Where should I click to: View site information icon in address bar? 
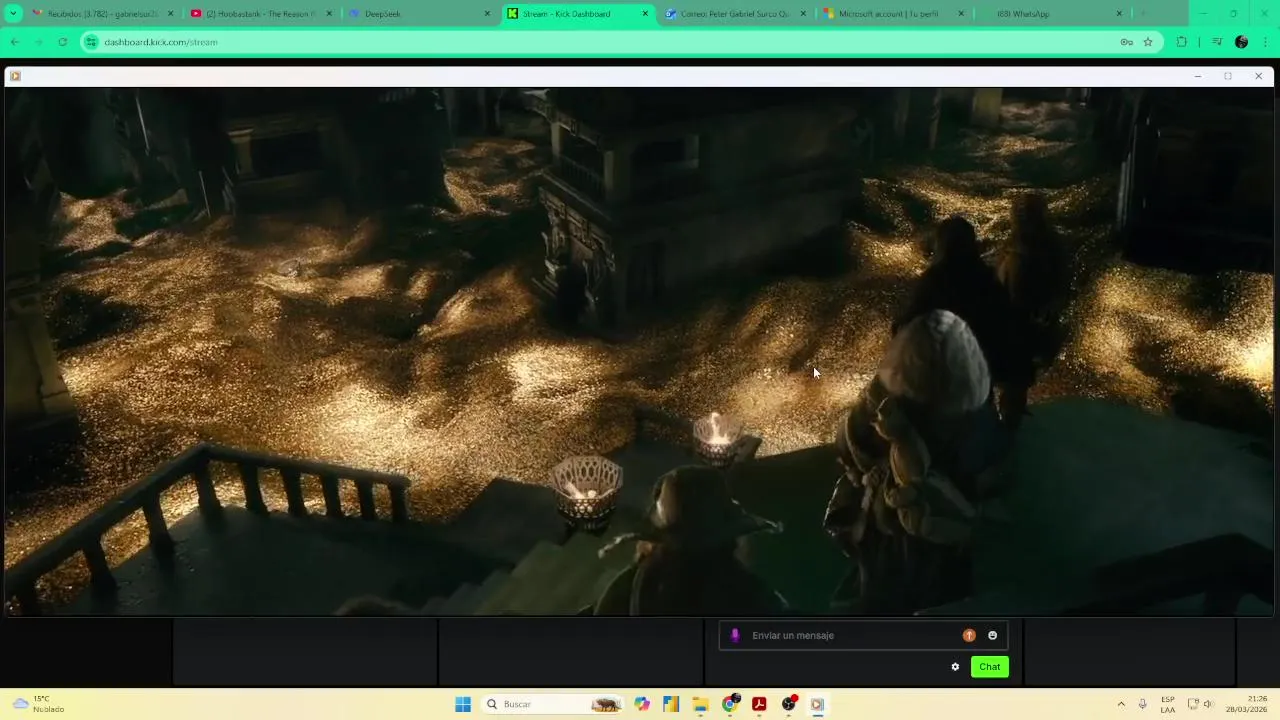click(x=91, y=42)
